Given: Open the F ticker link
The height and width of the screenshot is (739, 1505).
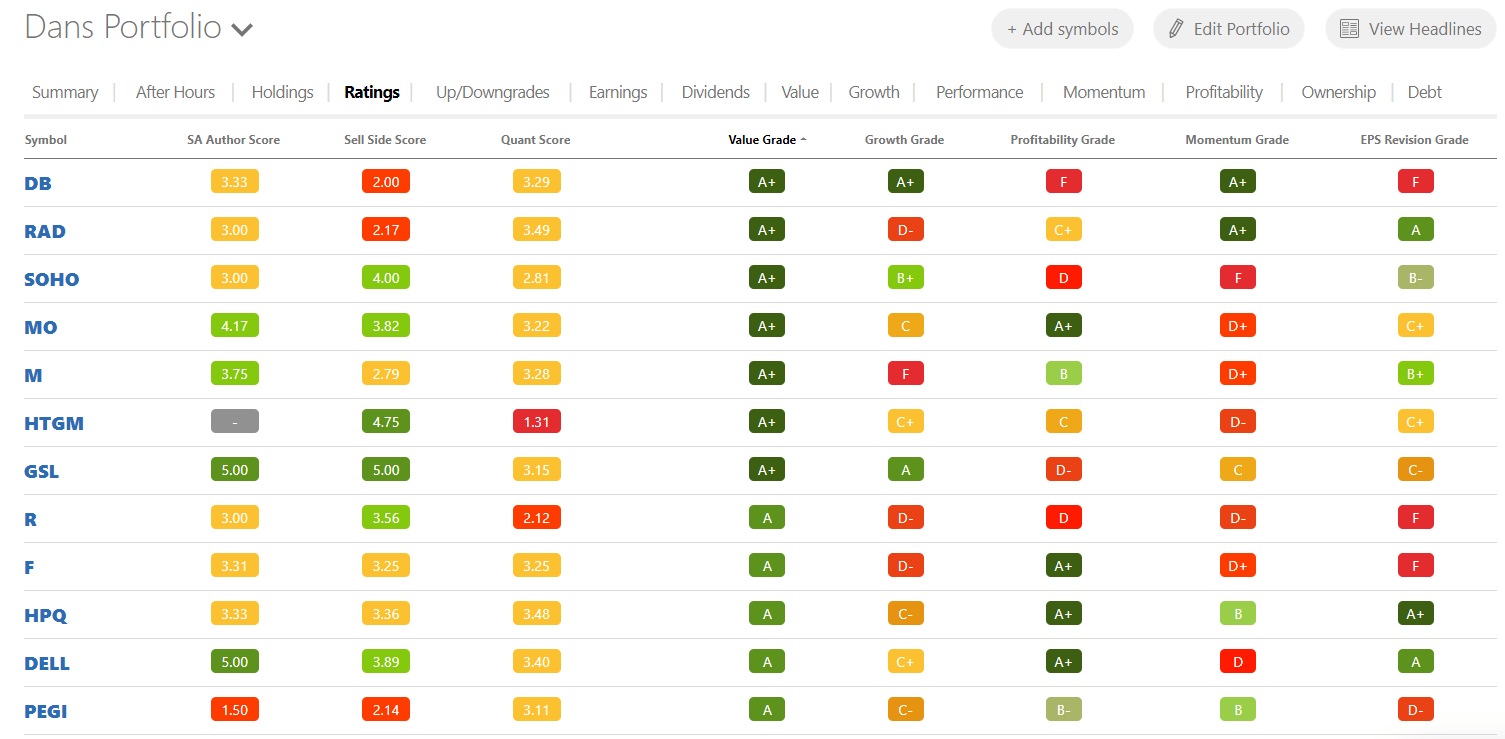Looking at the screenshot, I should pyautogui.click(x=31, y=567).
